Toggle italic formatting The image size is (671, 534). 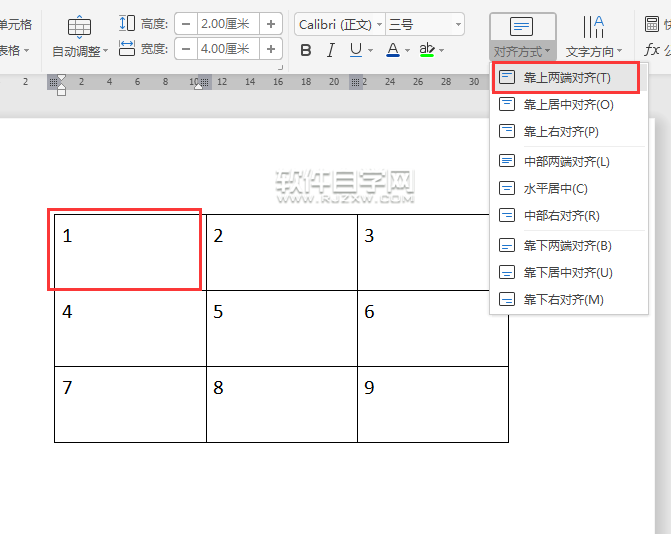pos(330,50)
